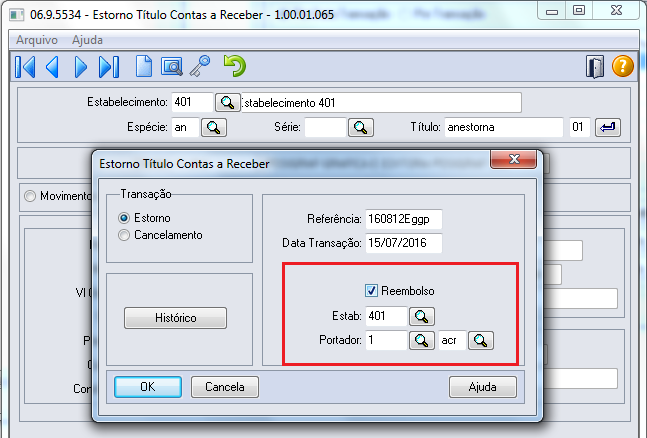Close the Estorno Título dialog

[x=514, y=159]
